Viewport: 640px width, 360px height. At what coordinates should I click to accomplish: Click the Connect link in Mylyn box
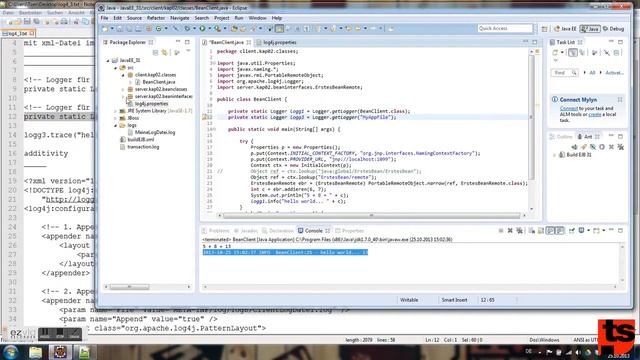(x=569, y=109)
